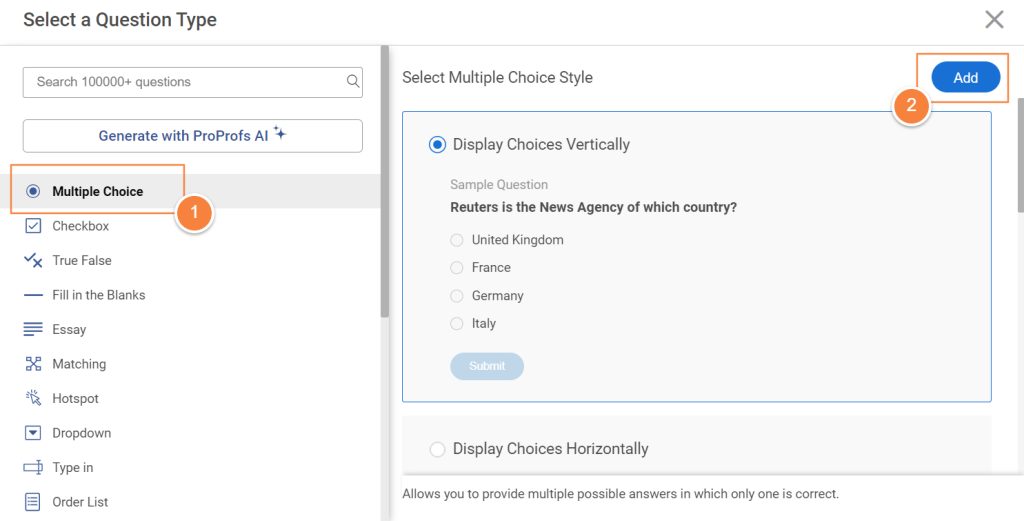
Task: Select Display Choices Vertically radio button
Action: [437, 145]
